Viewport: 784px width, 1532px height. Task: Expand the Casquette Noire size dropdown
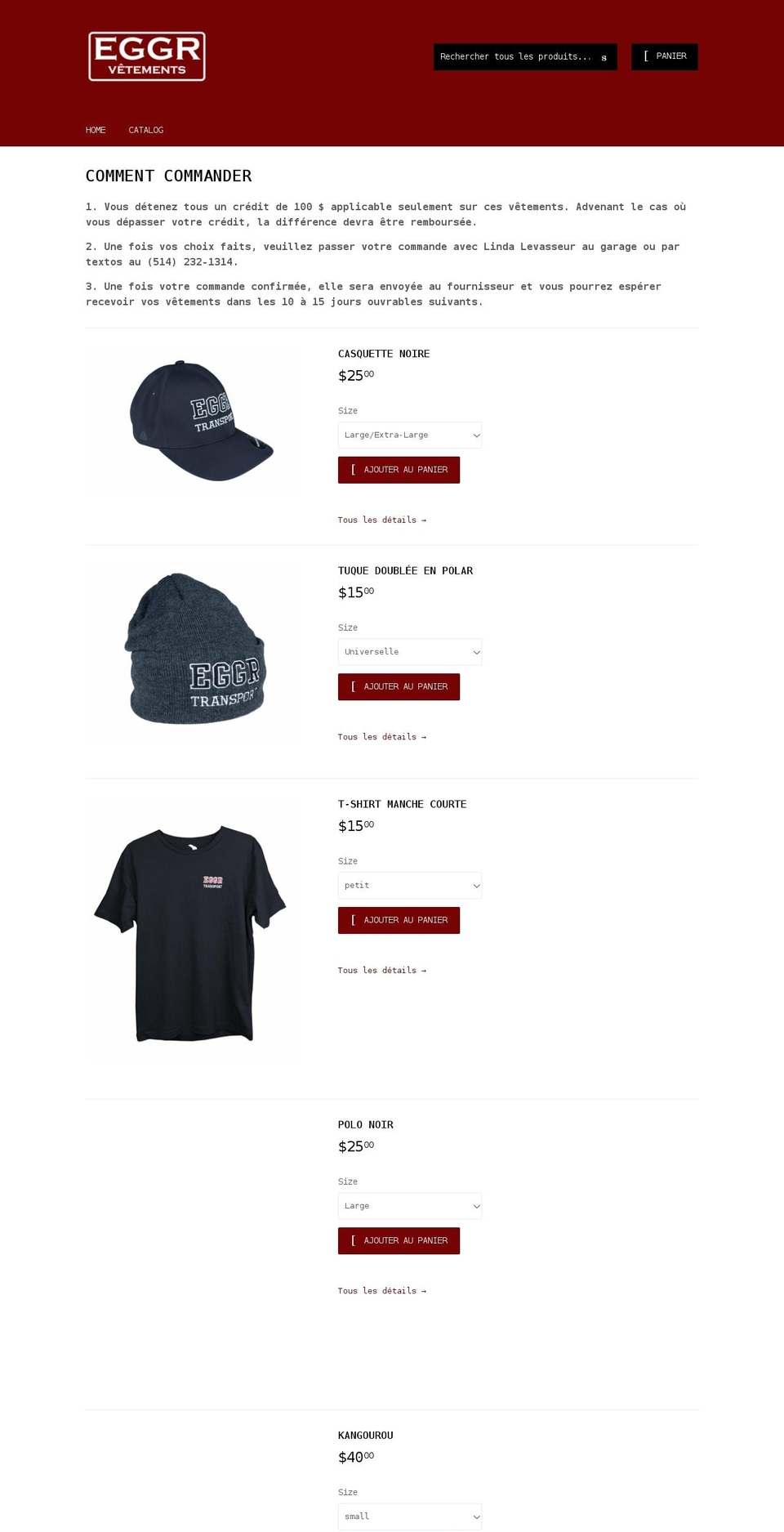(x=410, y=435)
